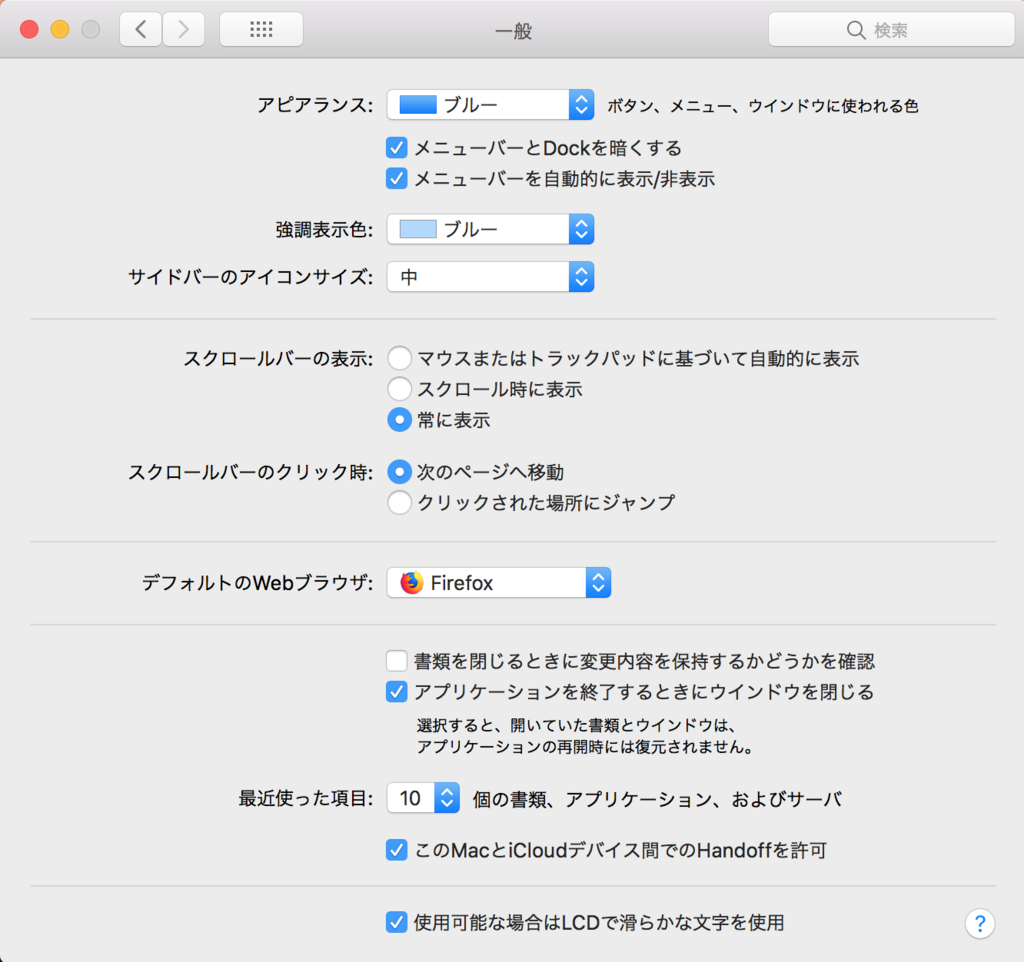Click the 個の書類、アプリケーション、およびサーバ text

pyautogui.click(x=657, y=799)
